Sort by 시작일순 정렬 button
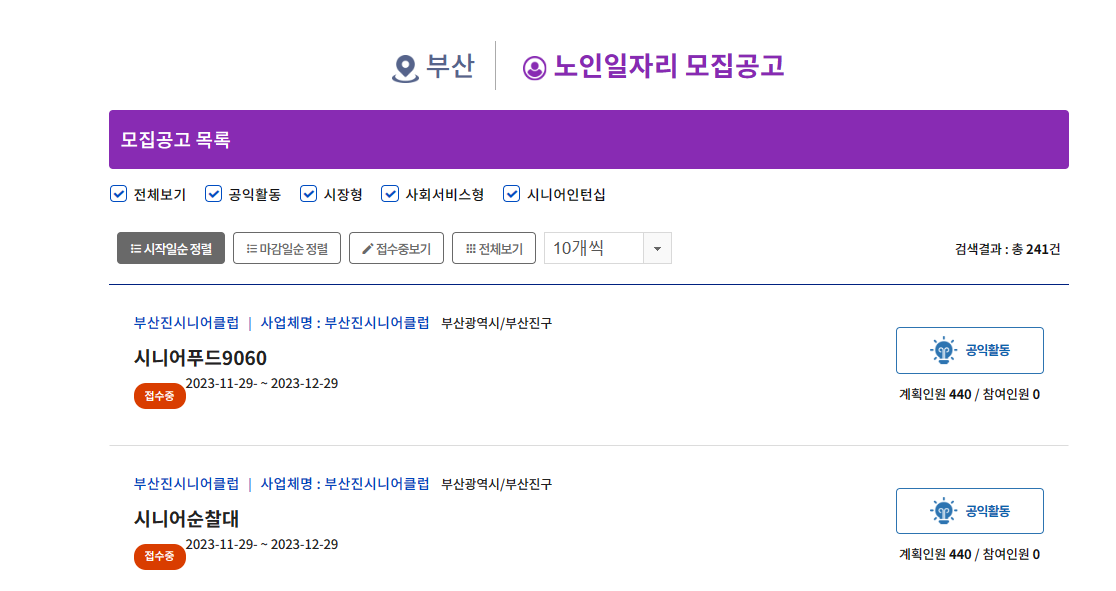This screenshot has height=591, width=1116. [171, 248]
